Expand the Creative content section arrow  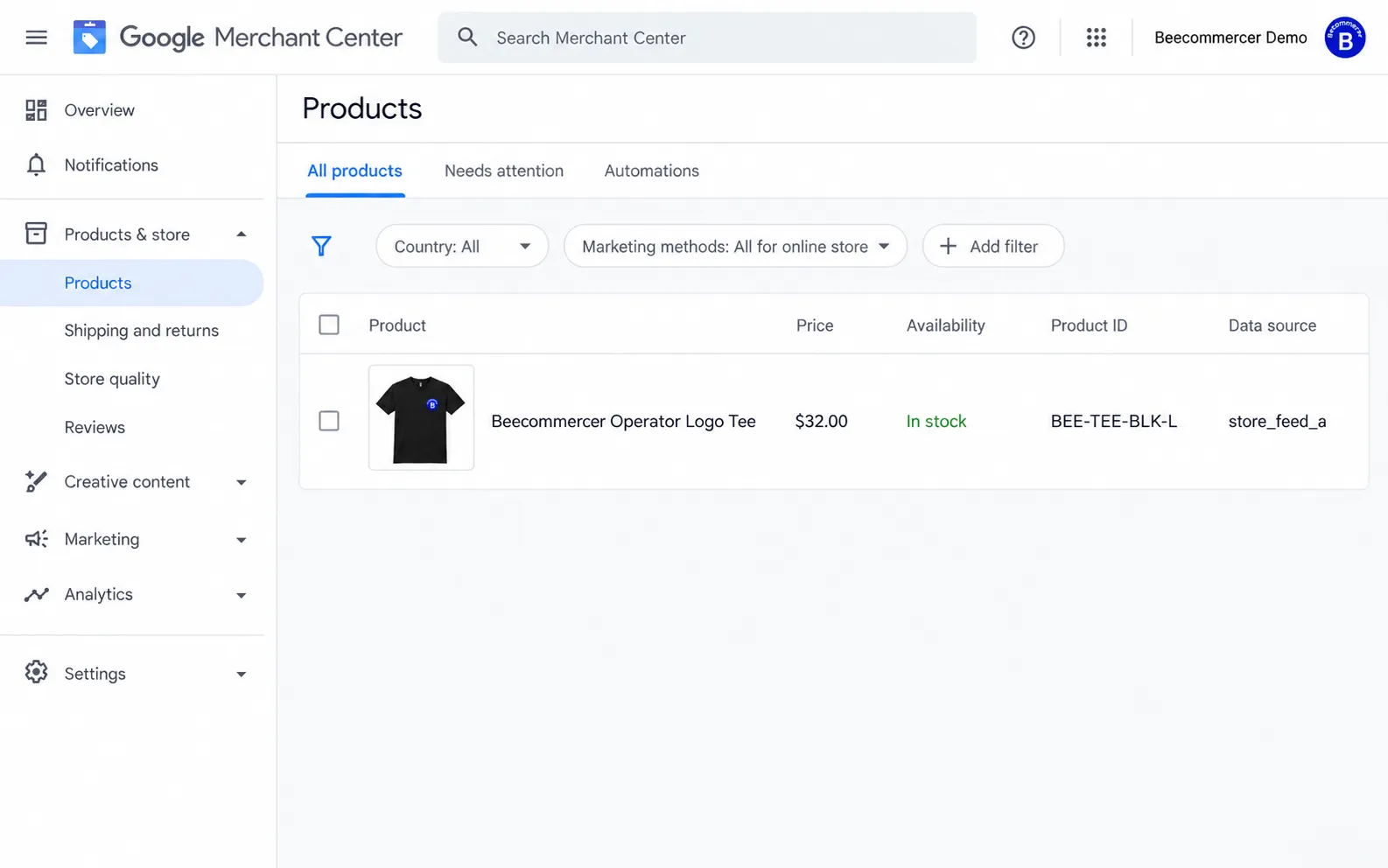coord(242,482)
